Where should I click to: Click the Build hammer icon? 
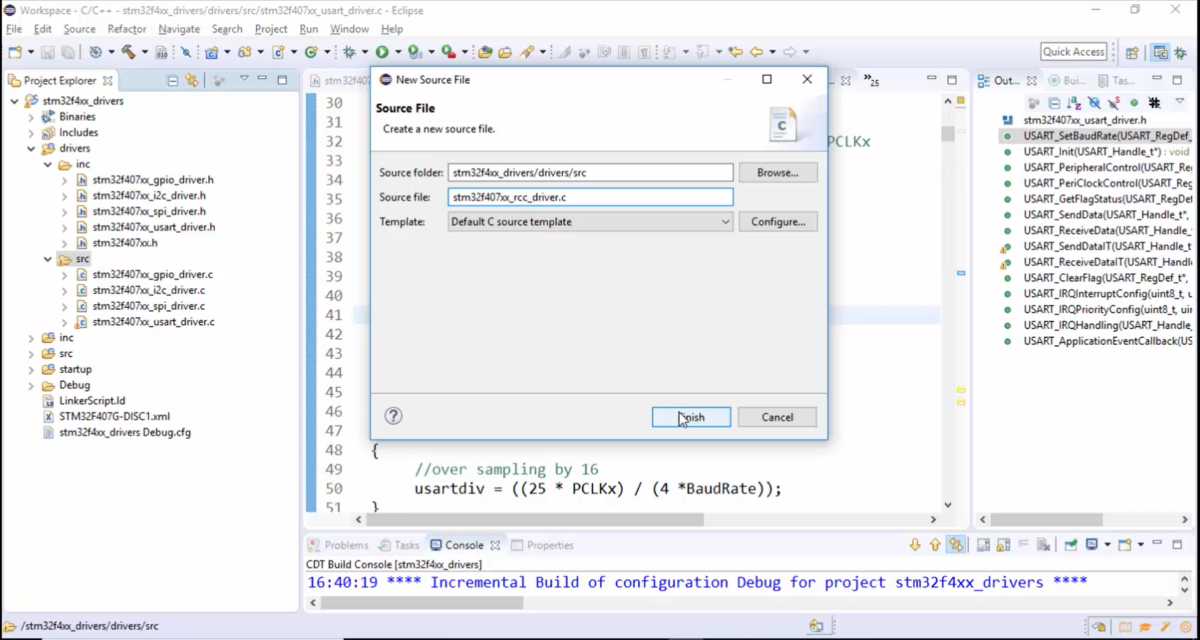tap(128, 52)
